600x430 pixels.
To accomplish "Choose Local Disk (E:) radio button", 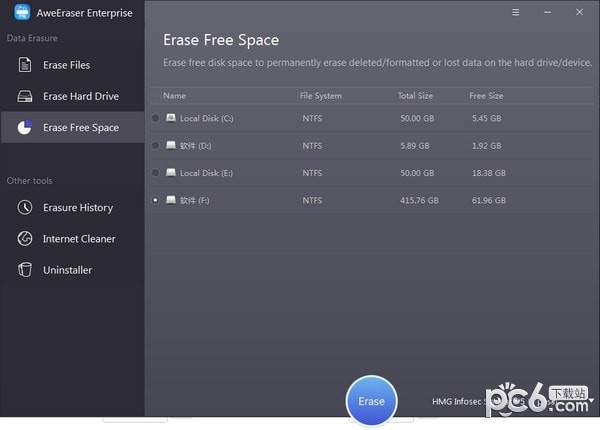I will point(155,173).
